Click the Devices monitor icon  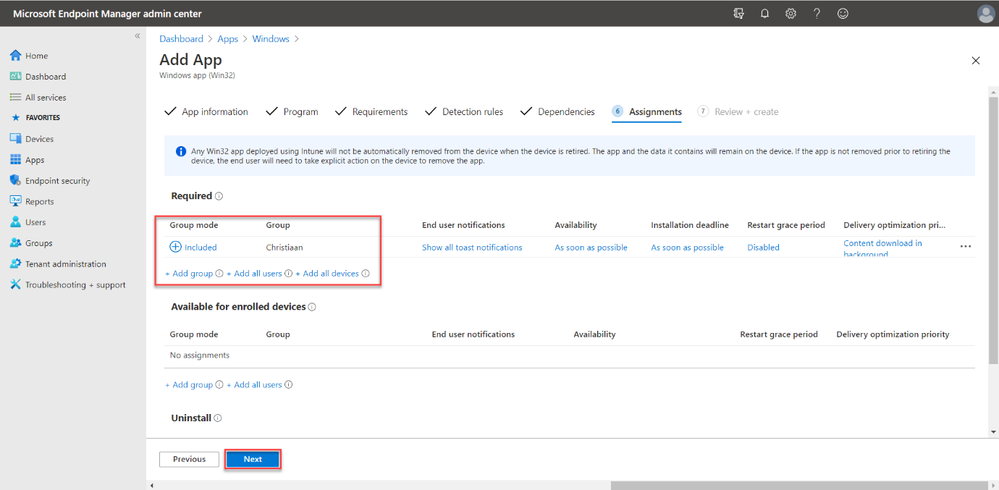pos(16,139)
